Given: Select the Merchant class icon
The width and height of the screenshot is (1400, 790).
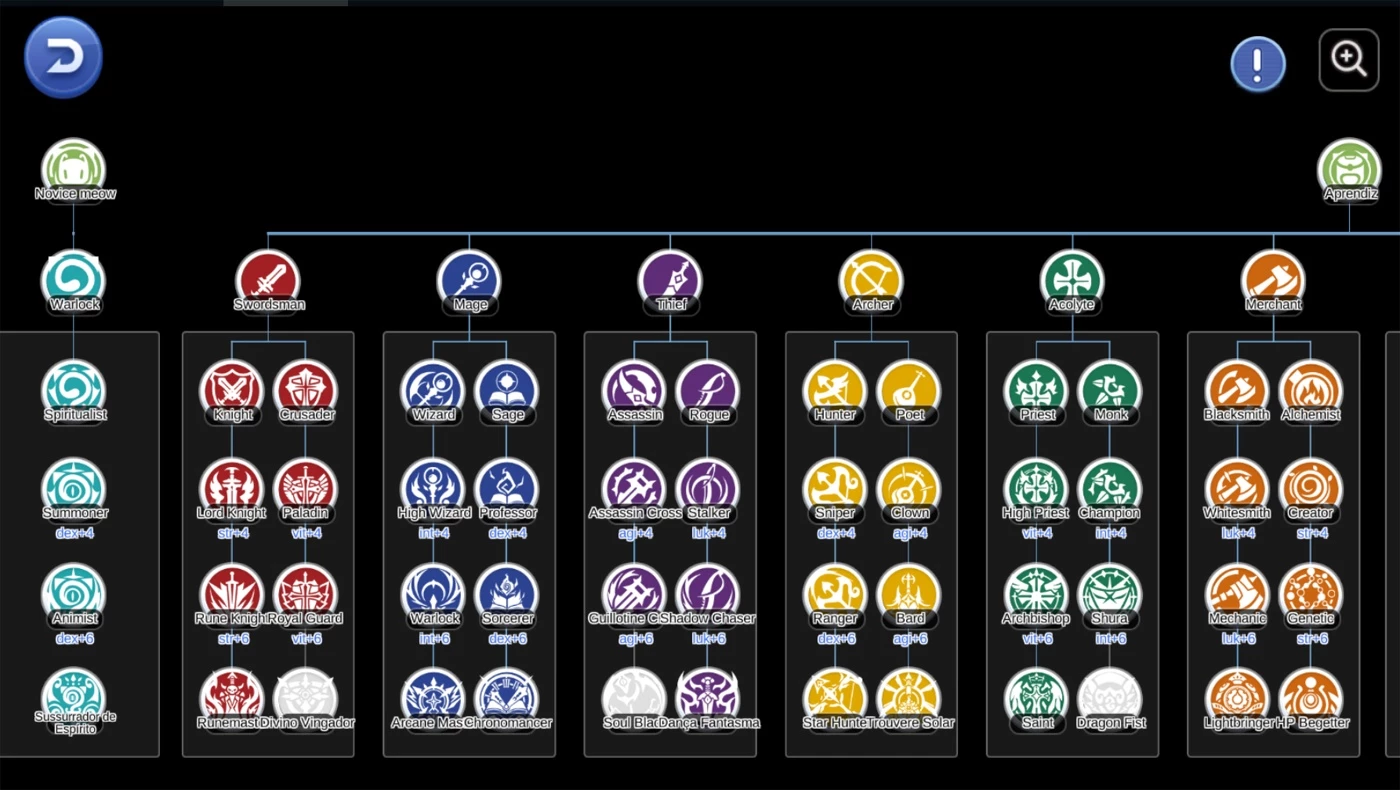Looking at the screenshot, I should 1273,281.
